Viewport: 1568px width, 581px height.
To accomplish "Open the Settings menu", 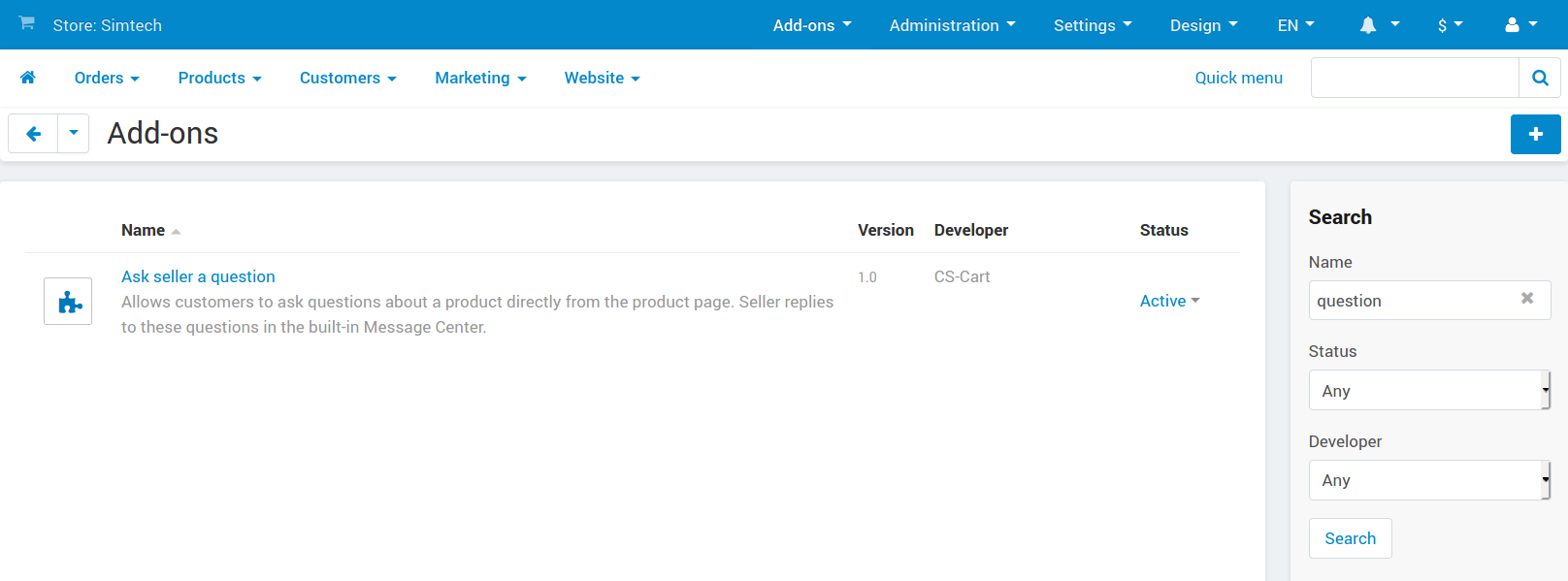I will (1093, 25).
